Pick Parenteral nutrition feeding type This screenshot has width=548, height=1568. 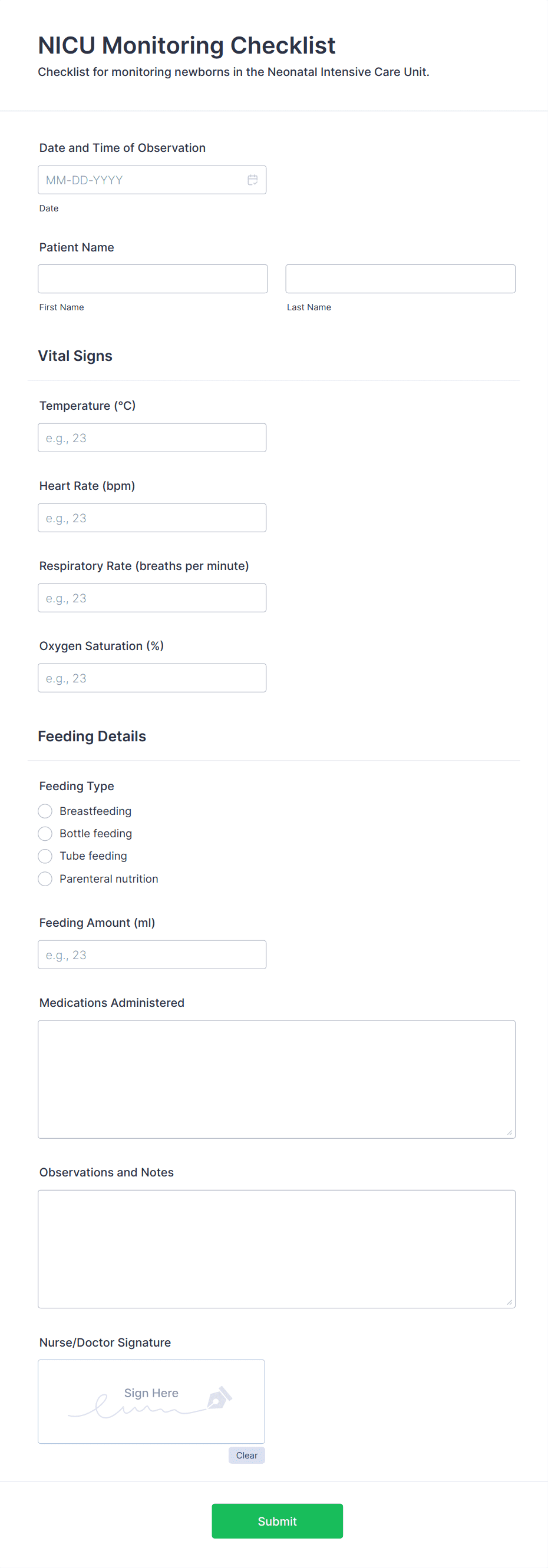point(44,879)
